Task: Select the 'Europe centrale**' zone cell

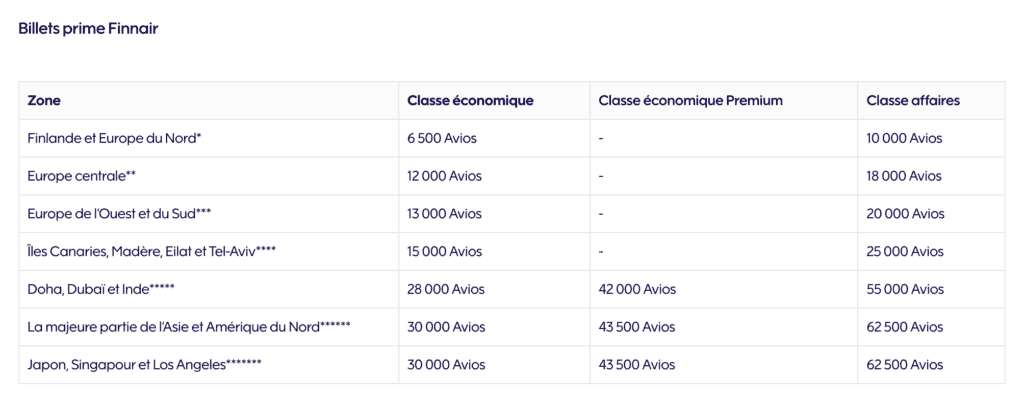Action: [x=82, y=176]
